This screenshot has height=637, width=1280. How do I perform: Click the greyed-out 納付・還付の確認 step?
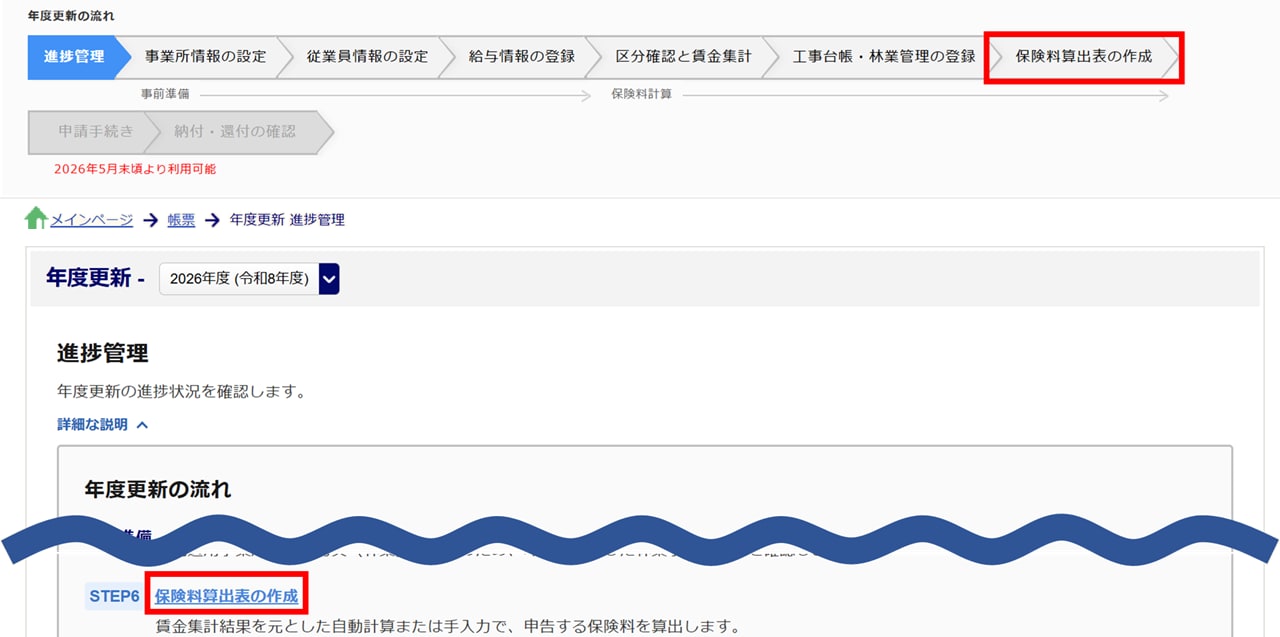pos(235,132)
